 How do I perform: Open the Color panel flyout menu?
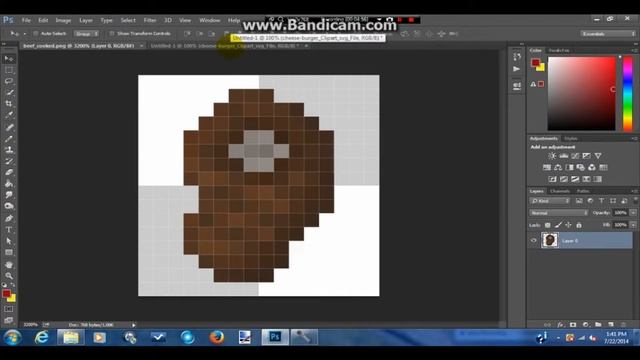click(x=634, y=50)
